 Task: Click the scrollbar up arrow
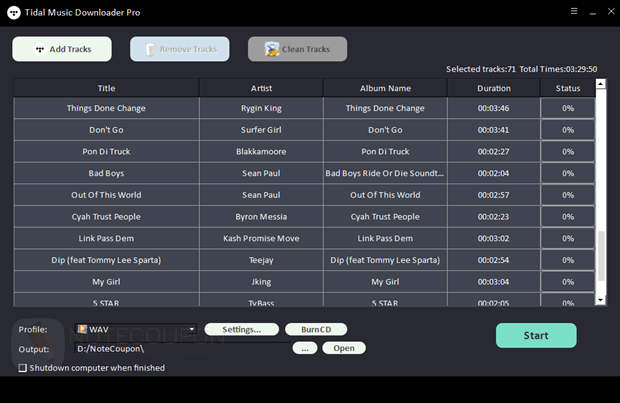[x=601, y=83]
